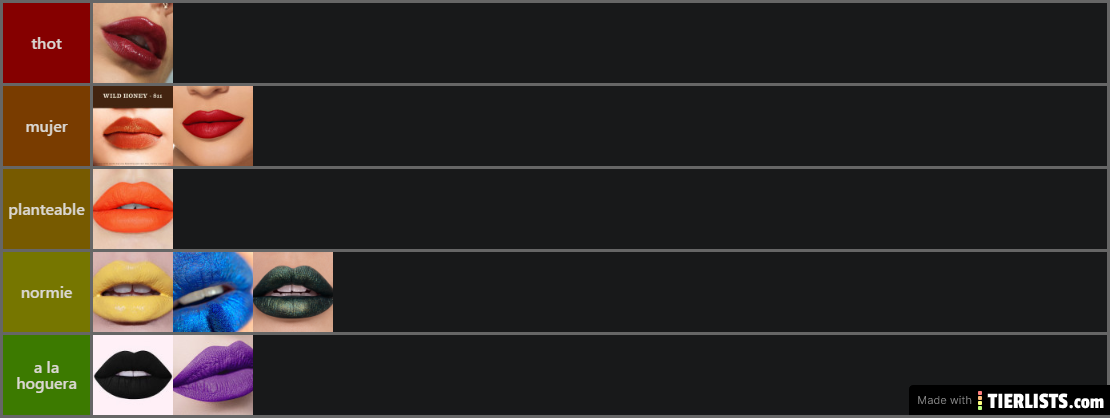Click the colored TierLists logo icon
This screenshot has width=1110, height=418.
tap(980, 400)
